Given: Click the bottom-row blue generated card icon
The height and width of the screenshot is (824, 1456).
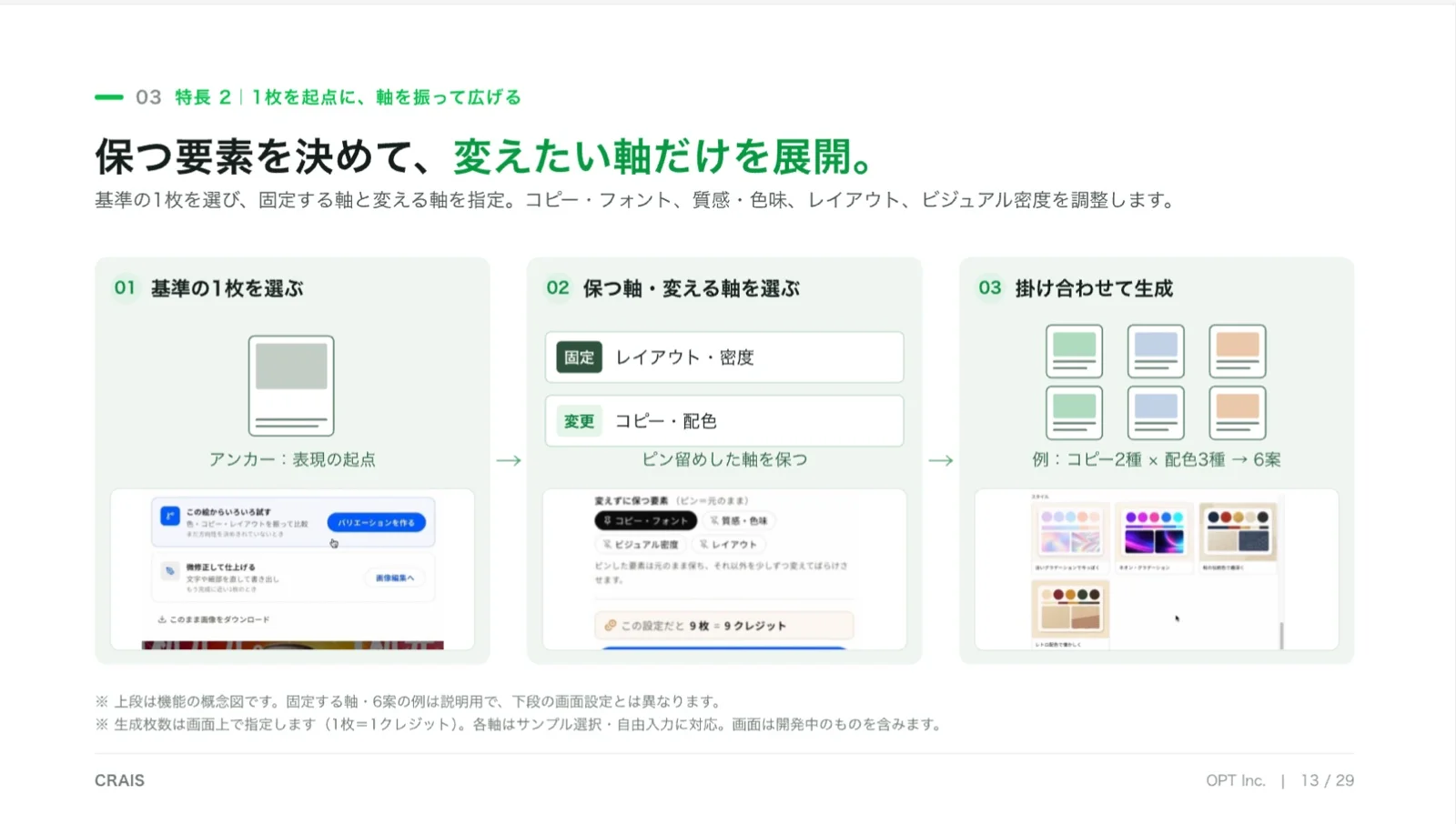Looking at the screenshot, I should [x=1156, y=413].
